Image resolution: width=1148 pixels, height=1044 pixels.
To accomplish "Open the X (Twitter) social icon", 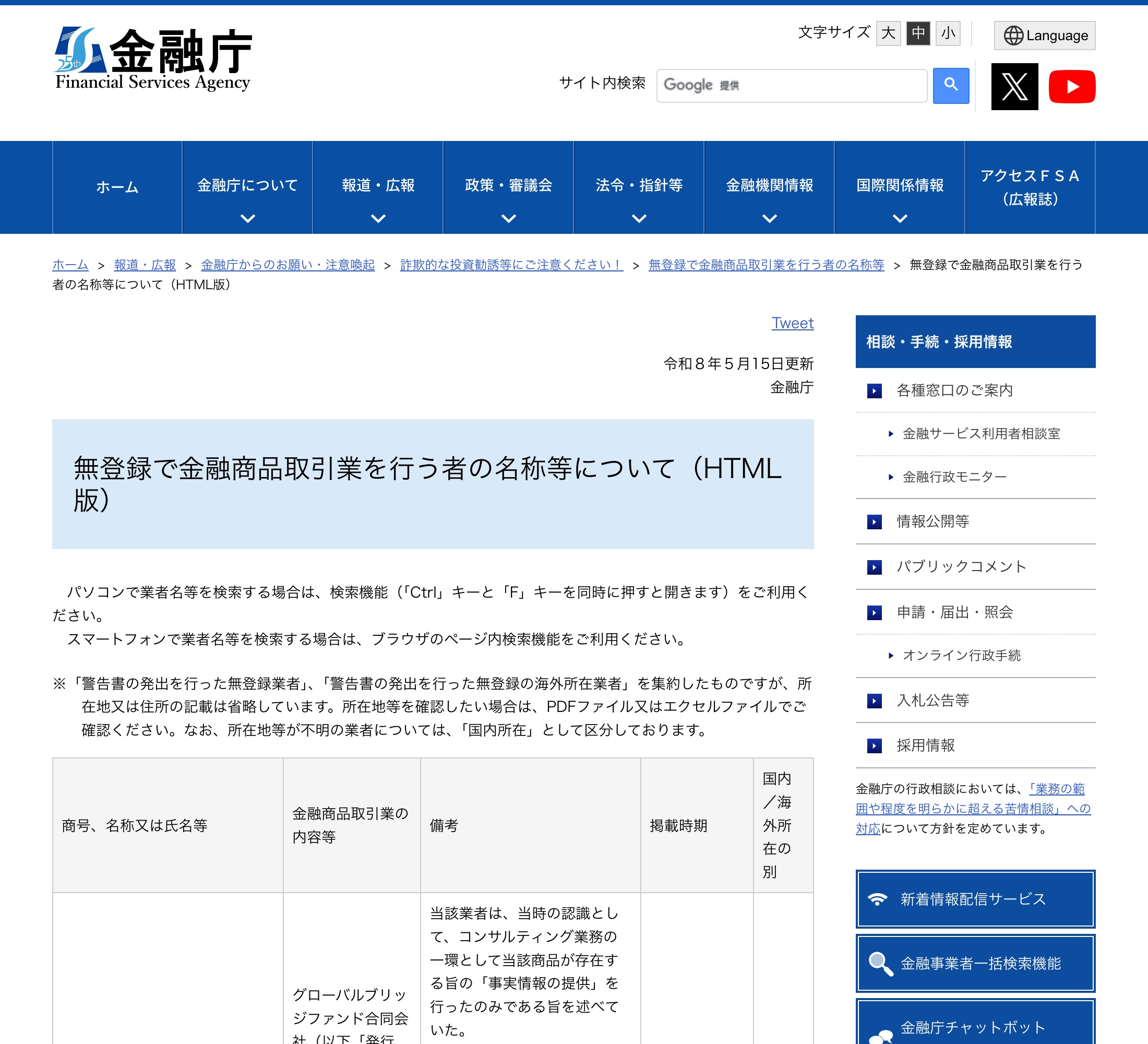I will click(x=1014, y=86).
